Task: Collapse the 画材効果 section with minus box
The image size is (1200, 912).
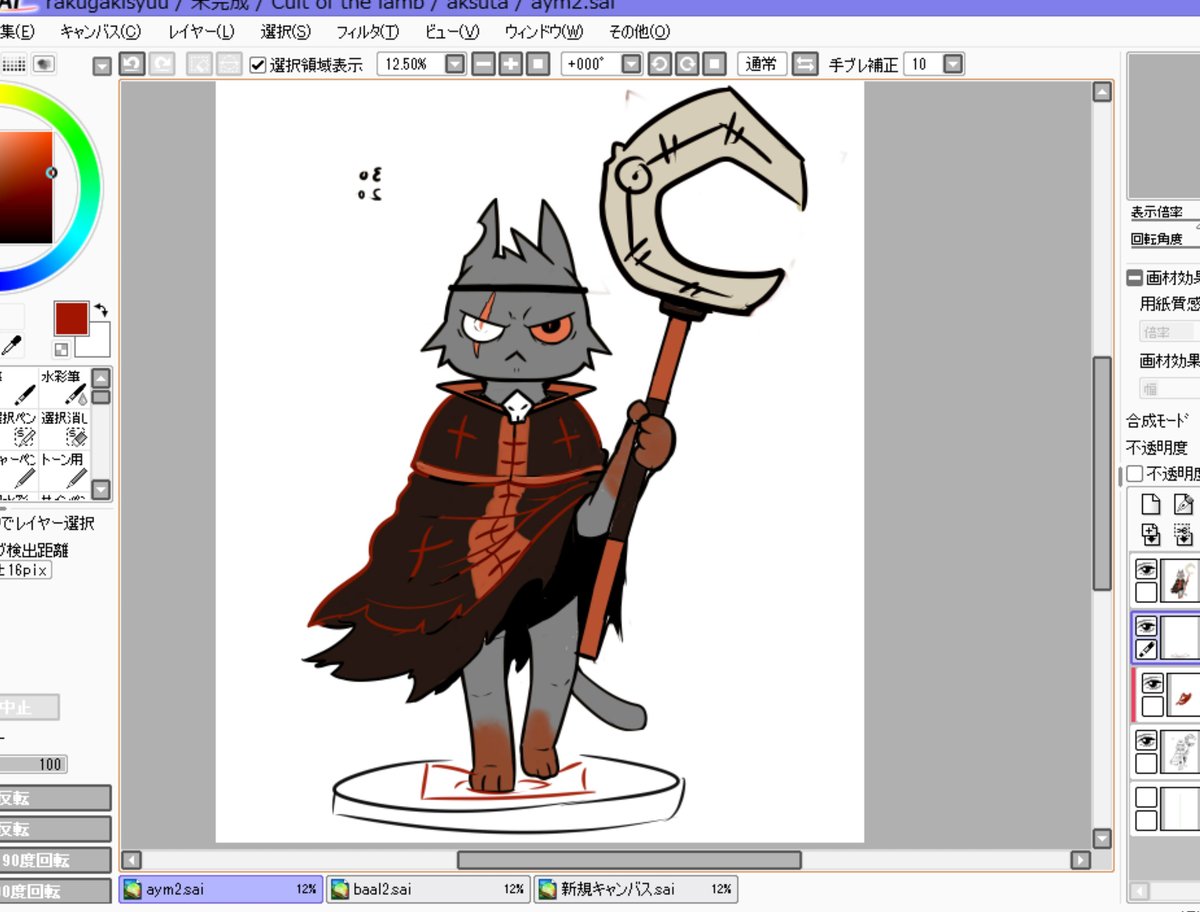Action: pyautogui.click(x=1135, y=279)
